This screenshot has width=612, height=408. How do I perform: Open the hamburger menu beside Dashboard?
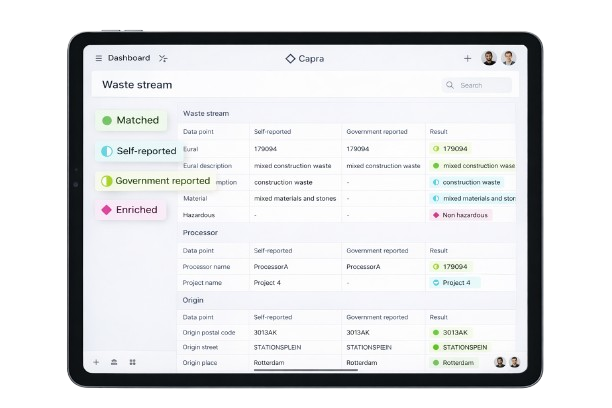98,58
